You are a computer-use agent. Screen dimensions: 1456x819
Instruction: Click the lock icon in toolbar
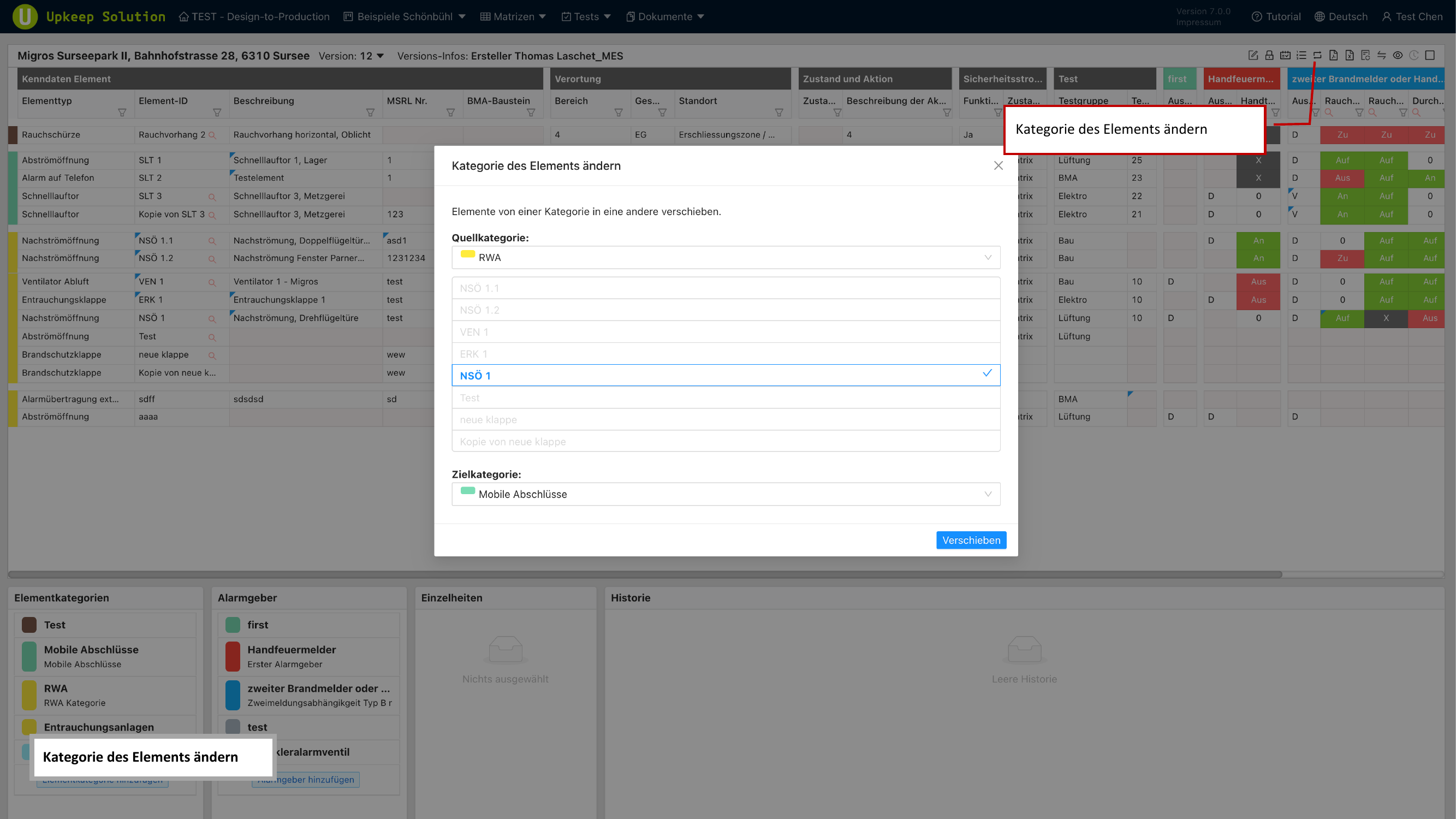pyautogui.click(x=1269, y=55)
